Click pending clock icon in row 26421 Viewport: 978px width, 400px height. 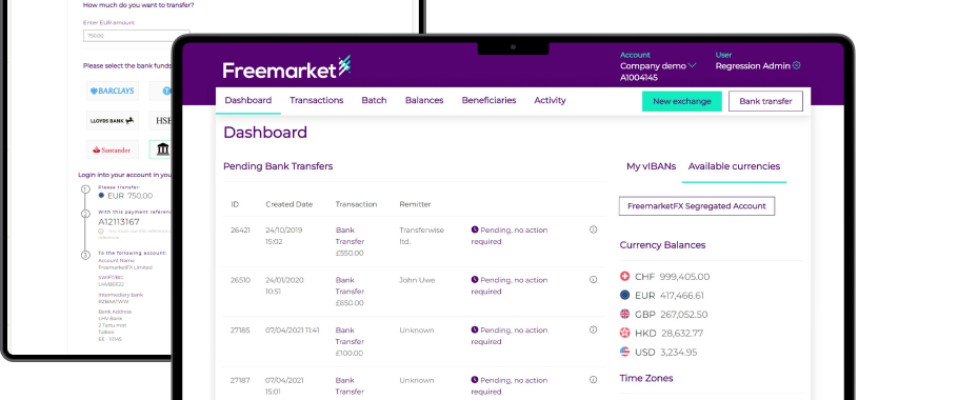(475, 230)
